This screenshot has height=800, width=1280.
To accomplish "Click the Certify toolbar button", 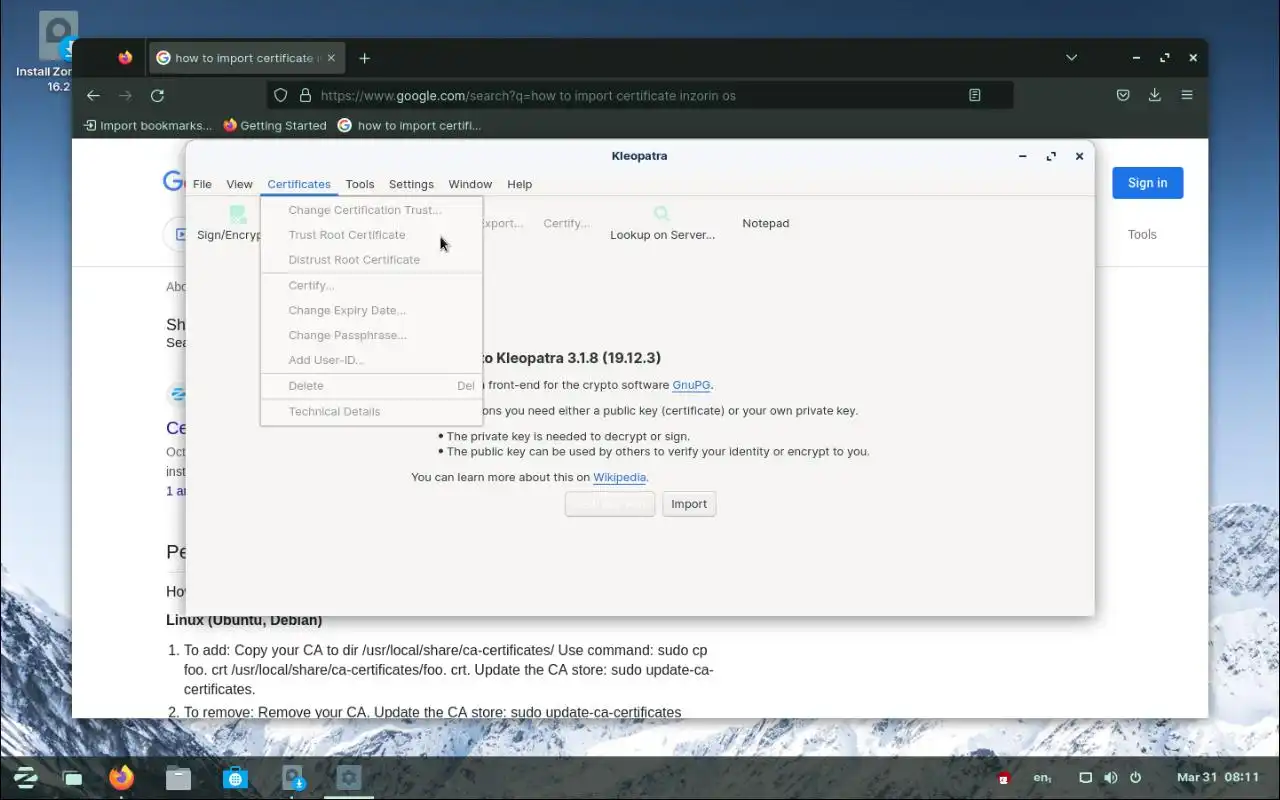I will pos(566,223).
